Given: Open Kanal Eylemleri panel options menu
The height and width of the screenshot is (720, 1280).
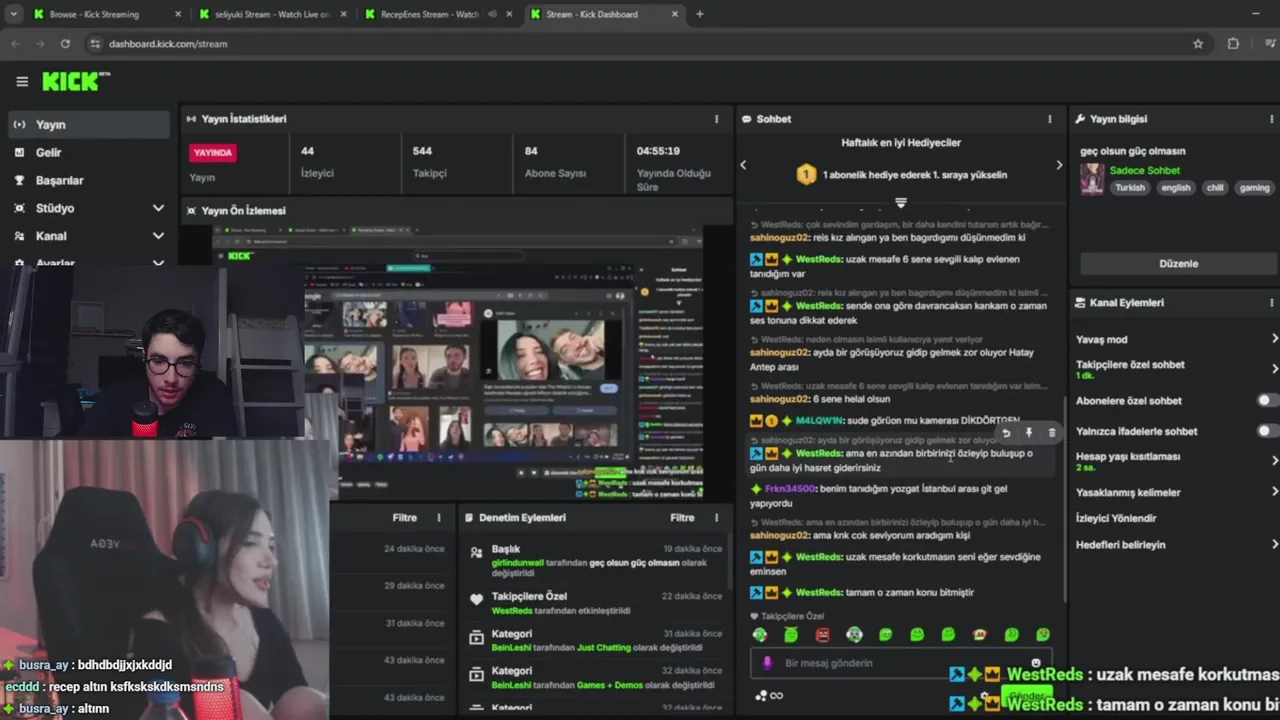Looking at the screenshot, I should point(1272,302).
